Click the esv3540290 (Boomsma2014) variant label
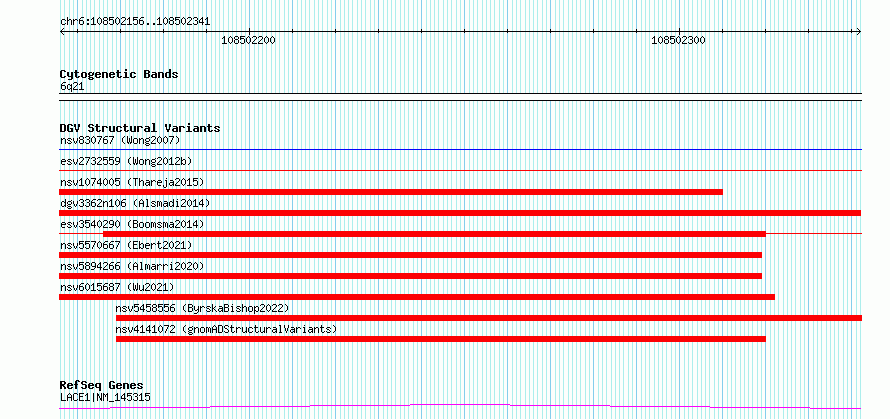This screenshot has height=419, width=890. tap(132, 224)
